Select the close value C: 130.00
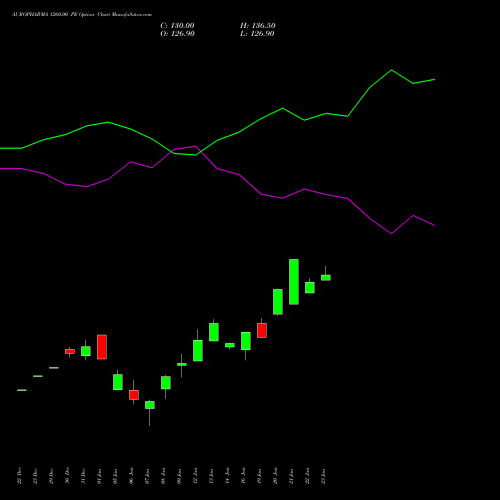This screenshot has height=500, width=500. coord(177,26)
